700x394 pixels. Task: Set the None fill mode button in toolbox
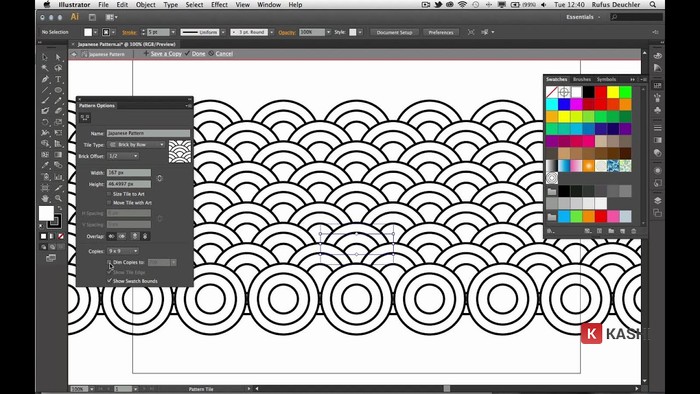[x=60, y=236]
